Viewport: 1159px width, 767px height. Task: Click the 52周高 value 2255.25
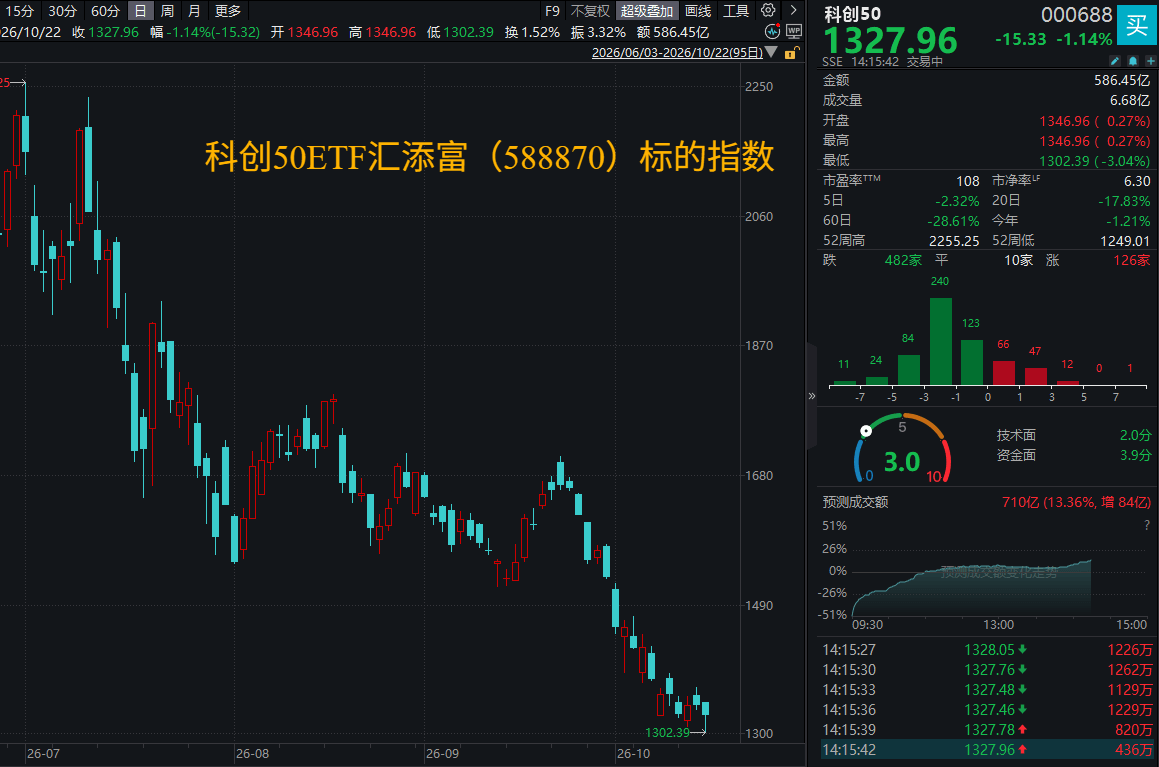(954, 241)
